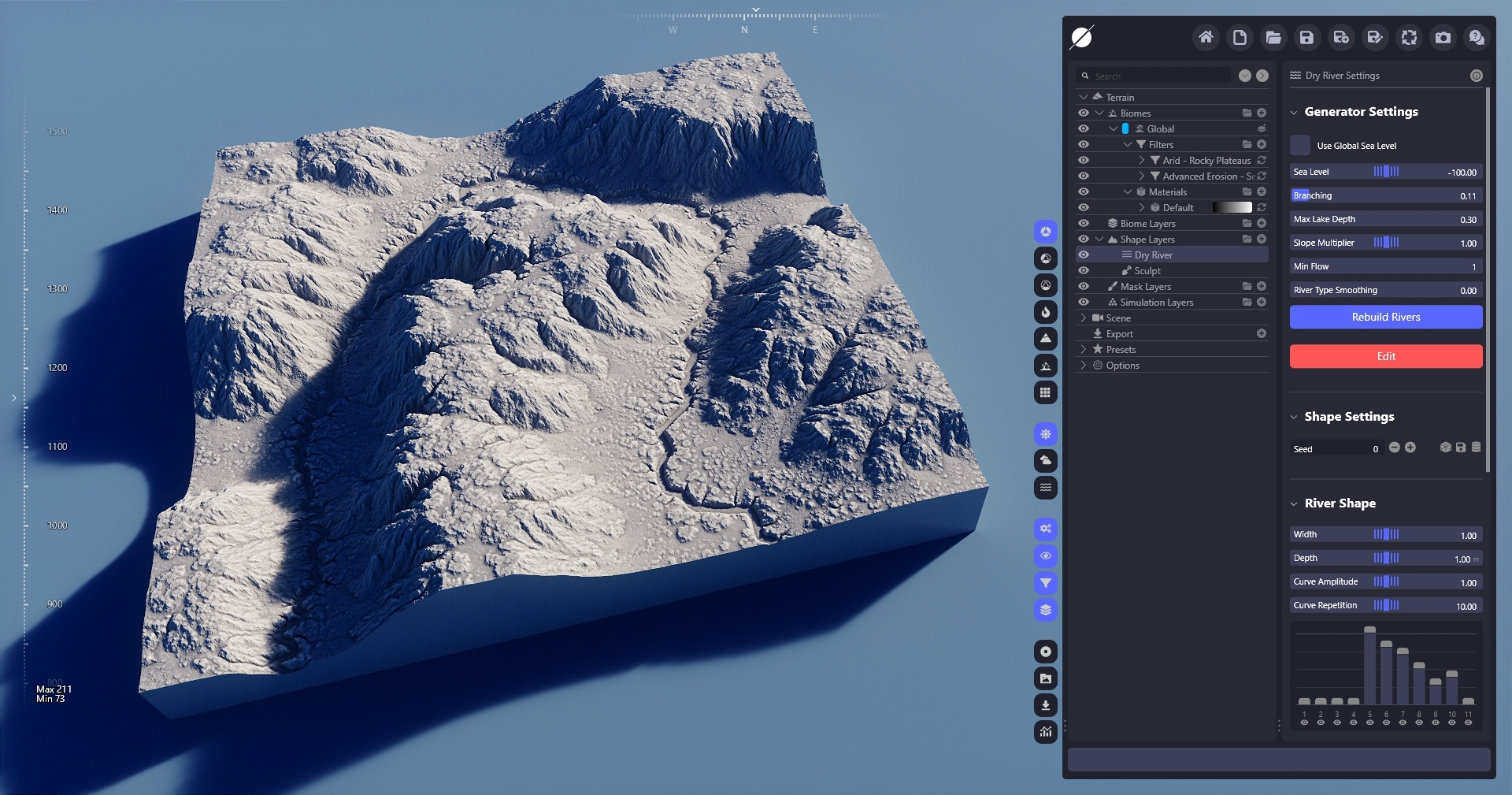Image resolution: width=1512 pixels, height=795 pixels.
Task: Click the grid icon in viewport sidebar
Action: point(1046,392)
